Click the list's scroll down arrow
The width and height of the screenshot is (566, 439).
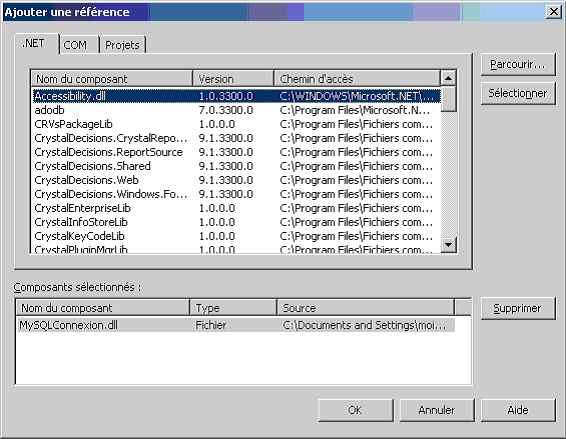(x=448, y=245)
